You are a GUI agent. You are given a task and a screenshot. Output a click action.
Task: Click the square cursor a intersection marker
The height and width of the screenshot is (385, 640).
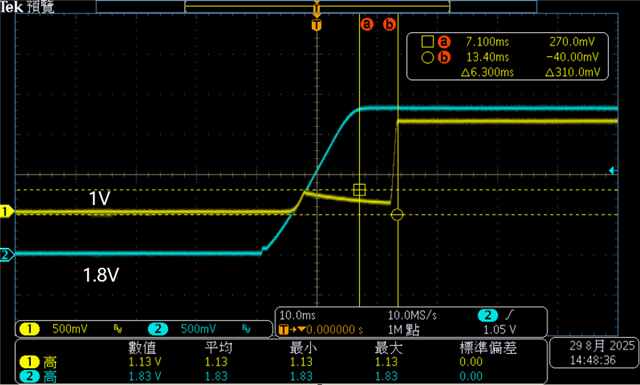point(359,190)
